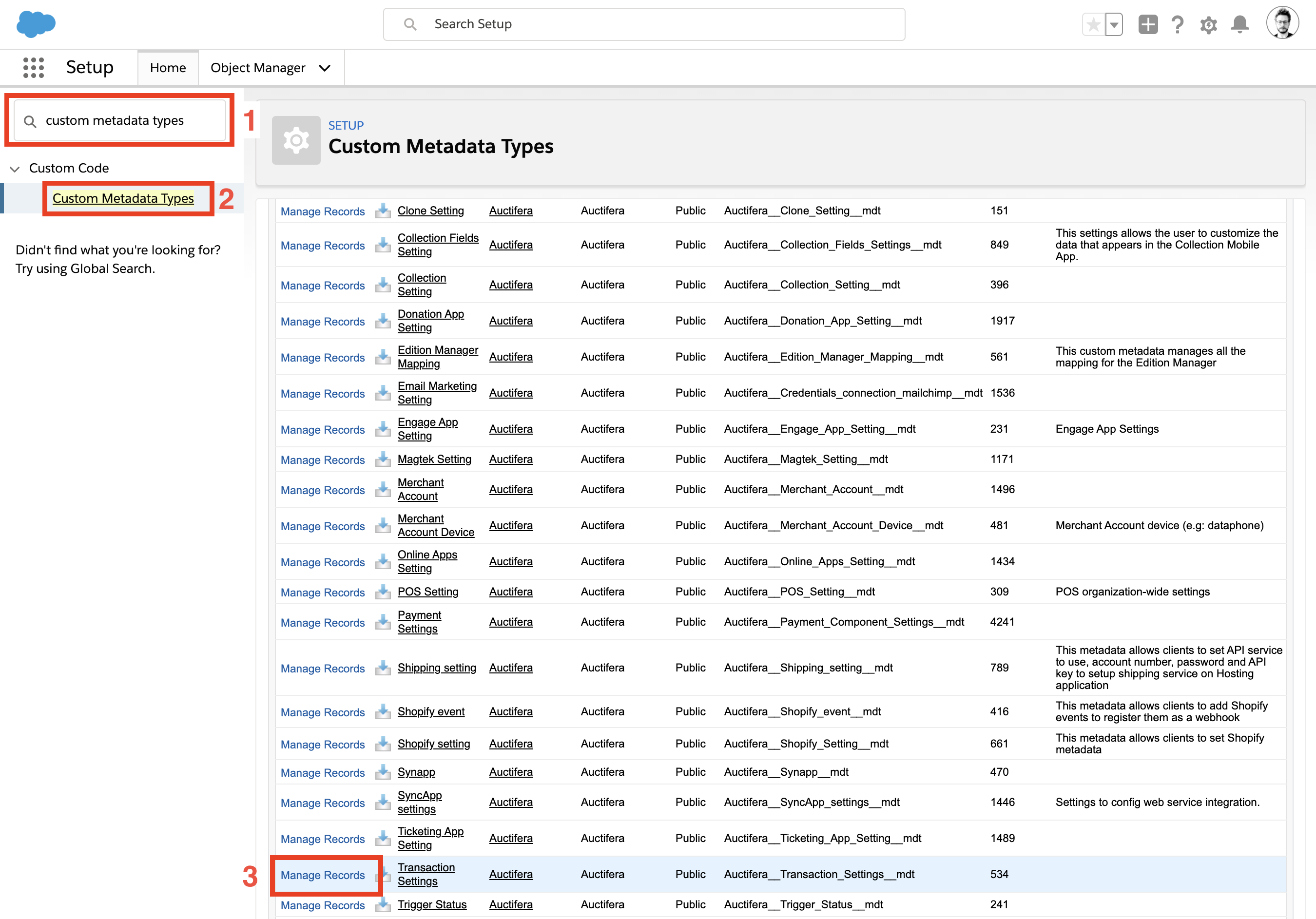The height and width of the screenshot is (919, 1316).
Task: Open the App Launcher waffle icon
Action: [x=33, y=67]
